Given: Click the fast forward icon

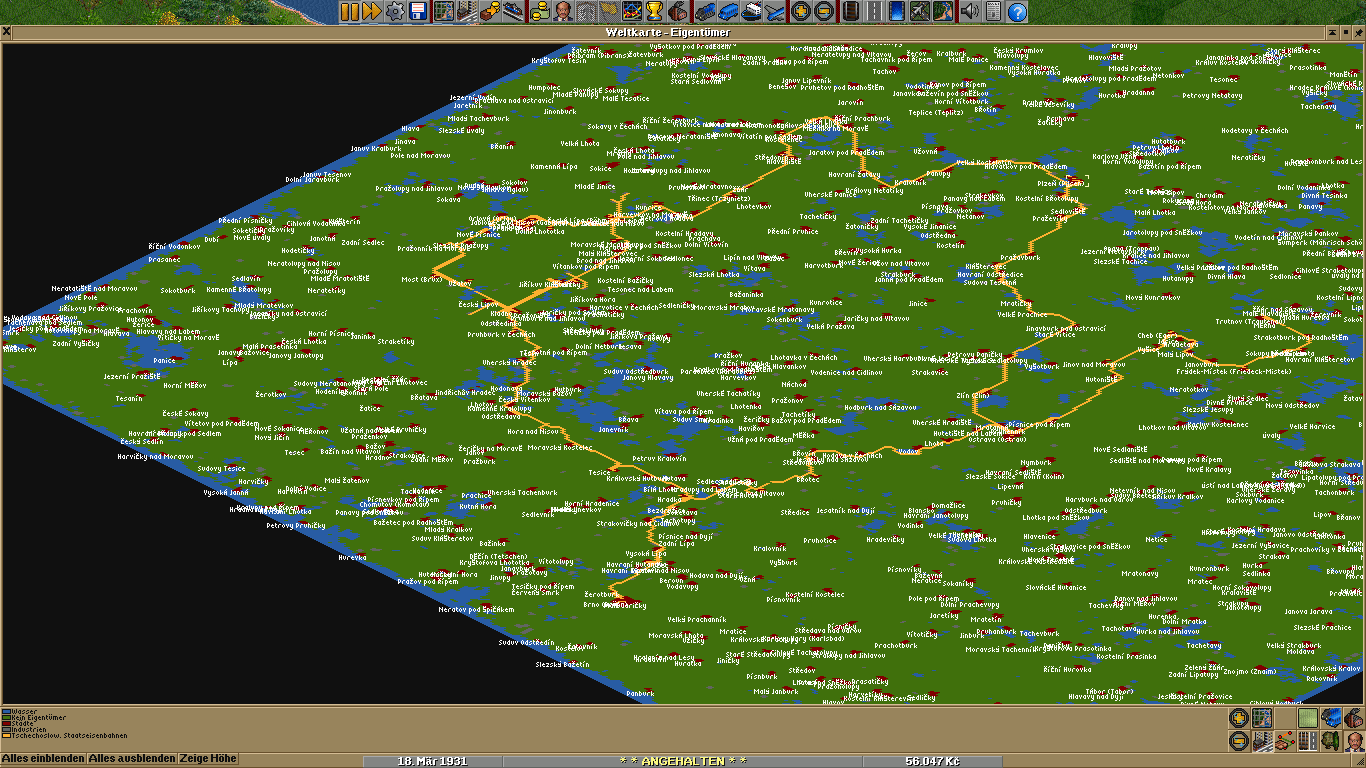Looking at the screenshot, I should coord(372,12).
